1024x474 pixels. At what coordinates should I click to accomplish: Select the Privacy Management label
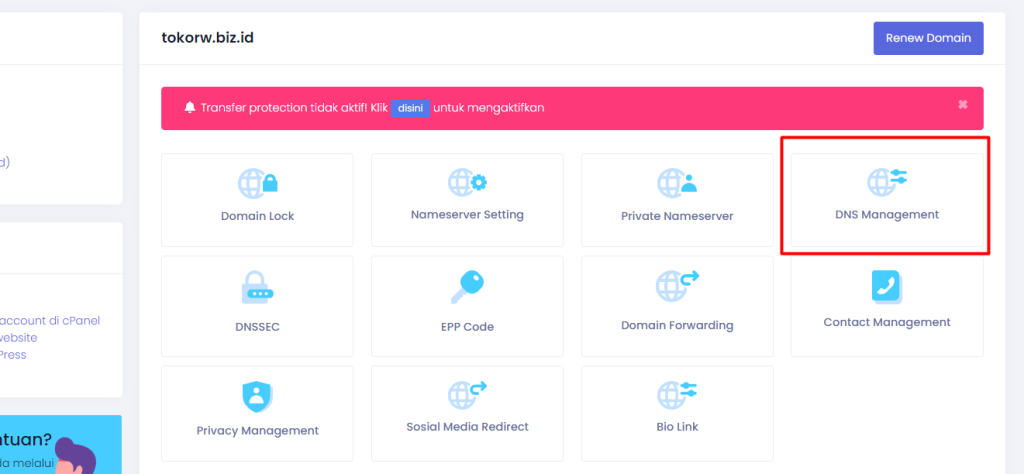pyautogui.click(x=257, y=431)
